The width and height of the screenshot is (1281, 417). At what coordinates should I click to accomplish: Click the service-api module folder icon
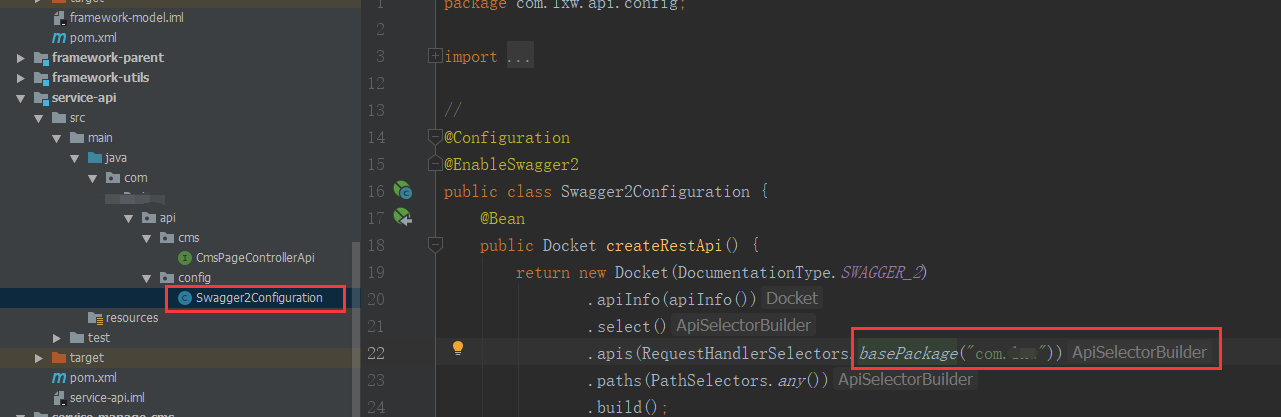(41, 97)
